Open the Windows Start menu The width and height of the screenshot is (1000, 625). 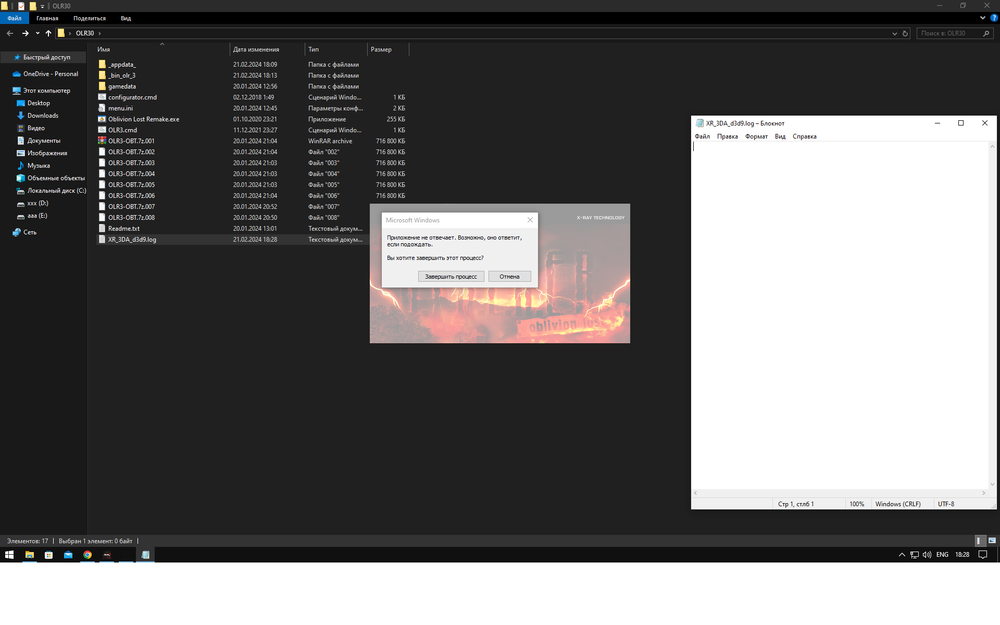(10, 554)
